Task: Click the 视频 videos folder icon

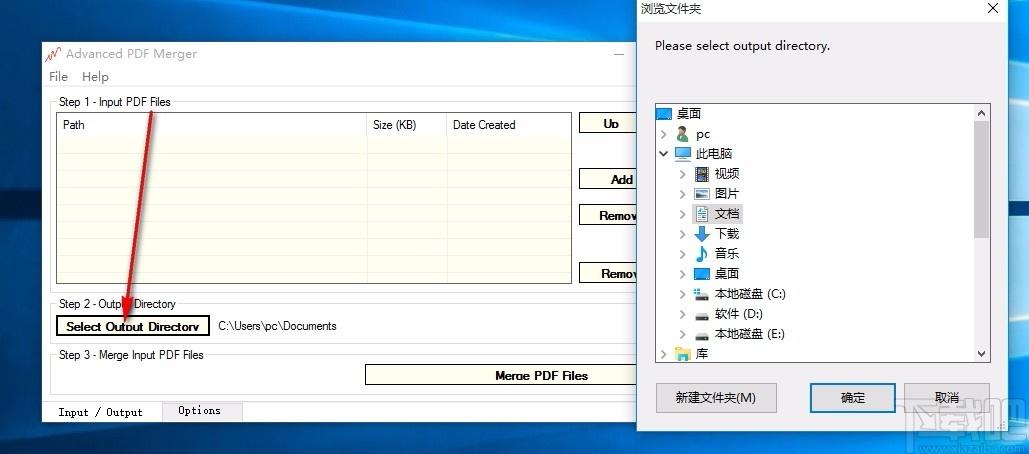Action: coord(702,174)
